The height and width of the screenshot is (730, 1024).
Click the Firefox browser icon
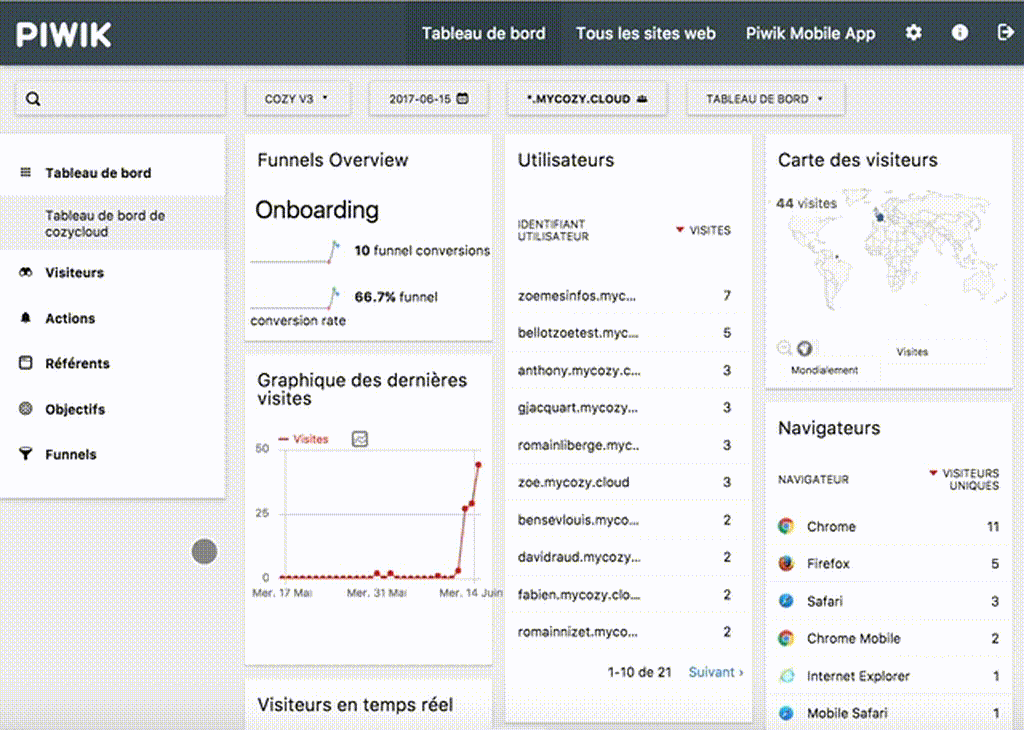[x=786, y=563]
